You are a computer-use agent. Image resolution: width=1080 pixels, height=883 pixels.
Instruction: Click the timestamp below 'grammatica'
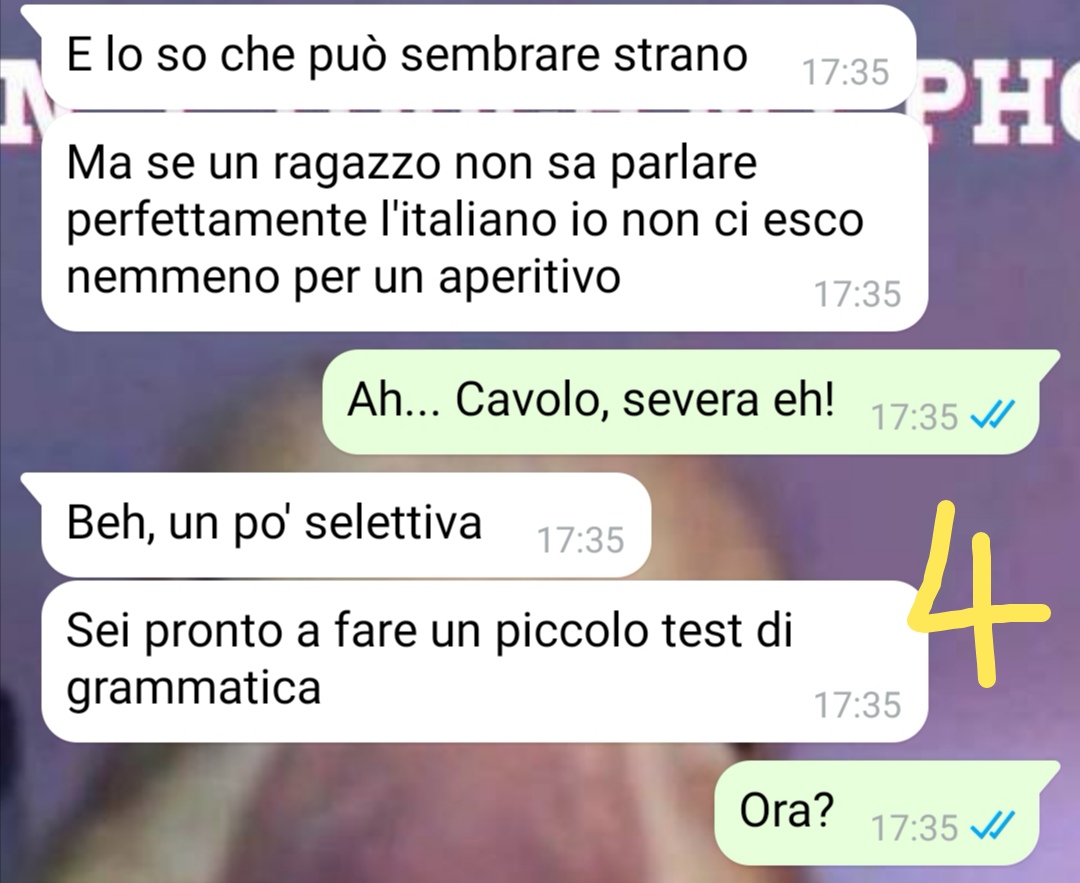pyautogui.click(x=858, y=705)
